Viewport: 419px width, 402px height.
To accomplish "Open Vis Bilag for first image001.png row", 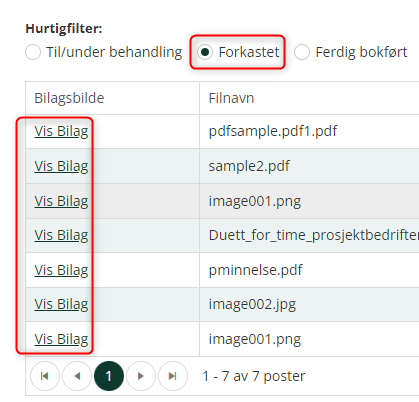I will 61,201.
